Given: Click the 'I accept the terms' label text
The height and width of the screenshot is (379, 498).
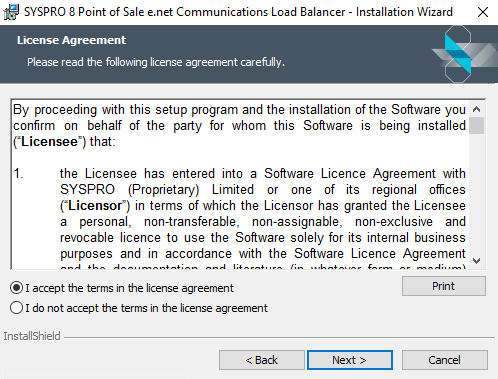Looking at the screenshot, I should point(130,288).
